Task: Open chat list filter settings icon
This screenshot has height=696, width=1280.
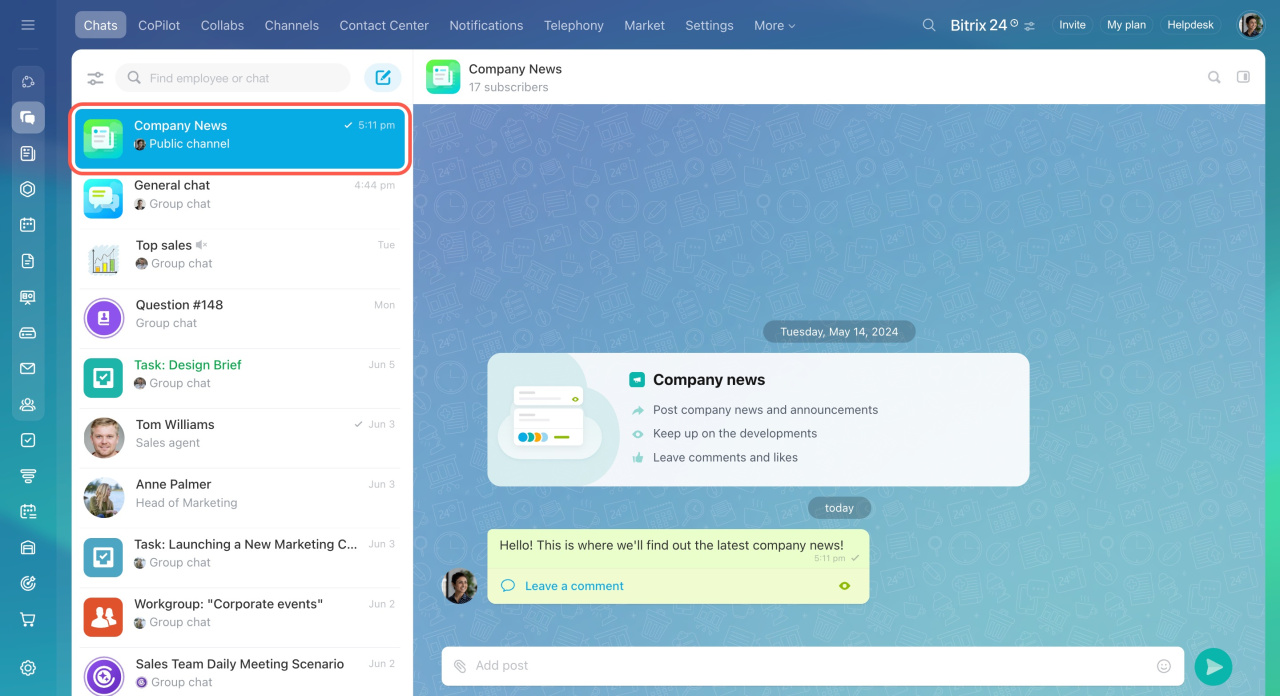Action: [x=95, y=78]
